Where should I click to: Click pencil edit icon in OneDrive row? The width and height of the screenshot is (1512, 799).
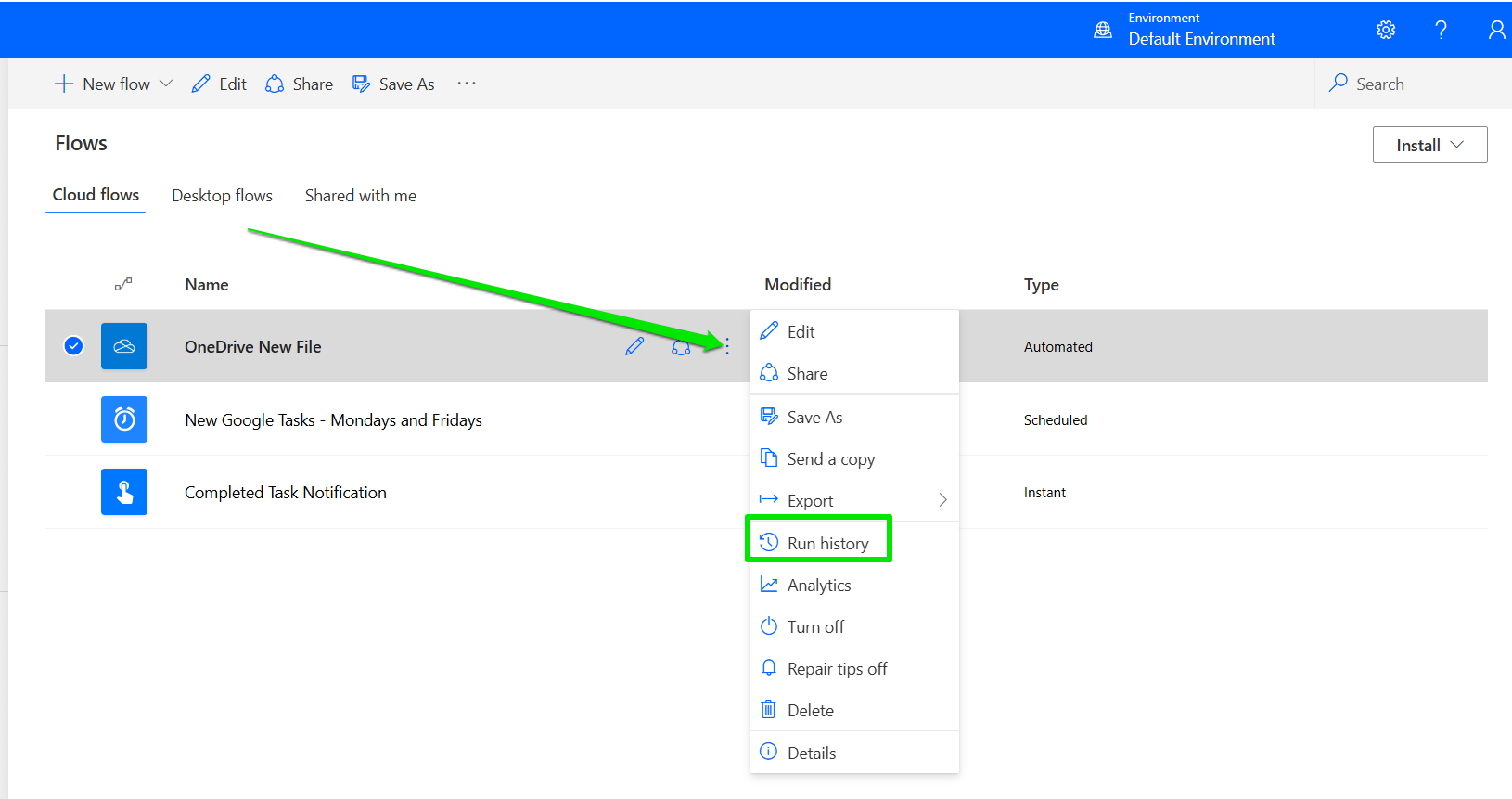pos(634,347)
